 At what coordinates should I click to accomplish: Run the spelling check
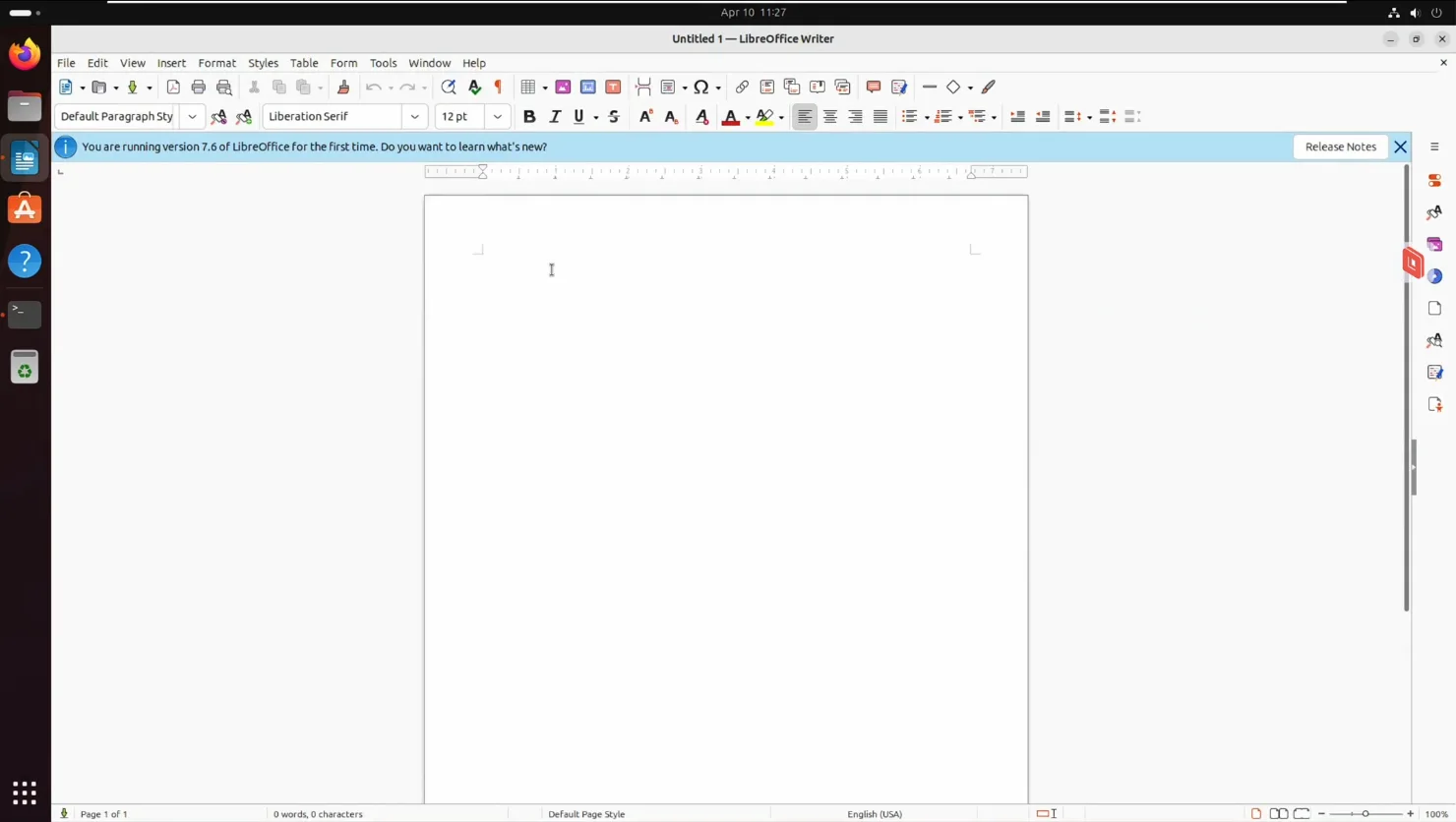pyautogui.click(x=474, y=88)
